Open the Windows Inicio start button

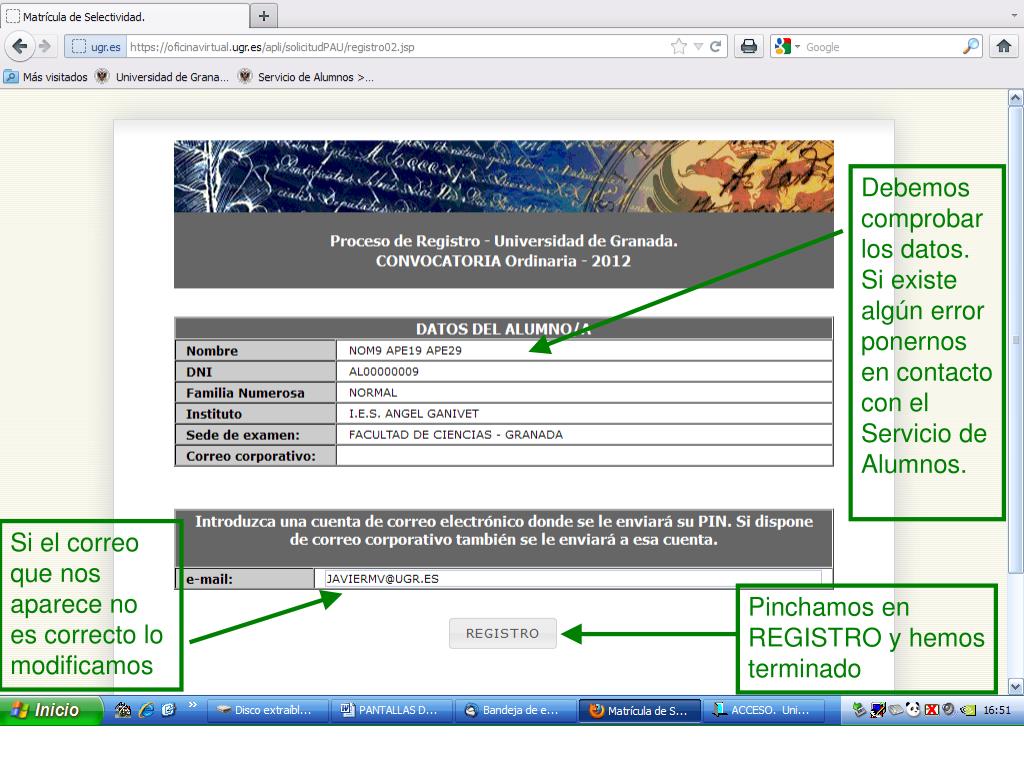point(51,710)
